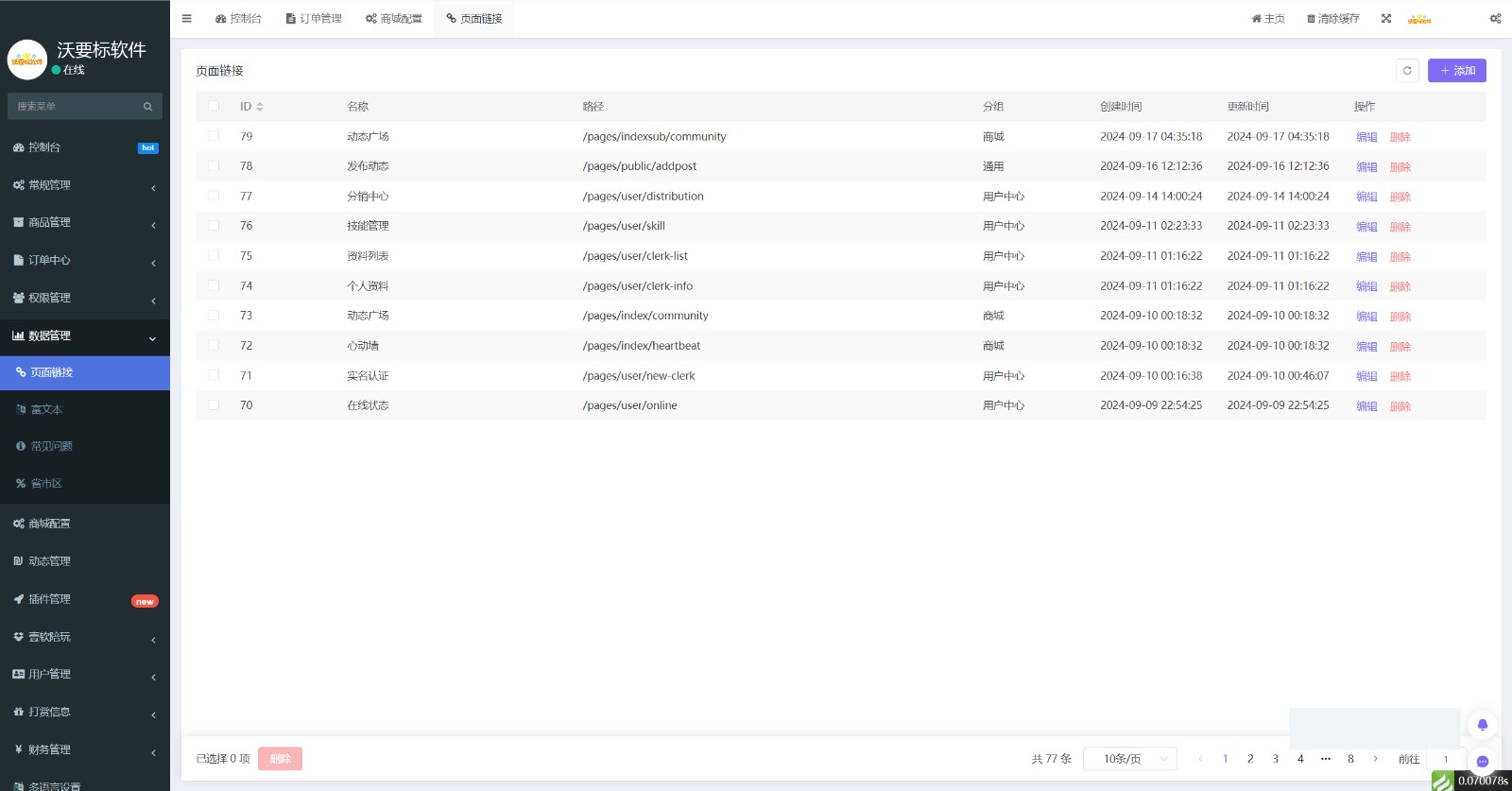Check the select-all header checkbox

coord(214,106)
